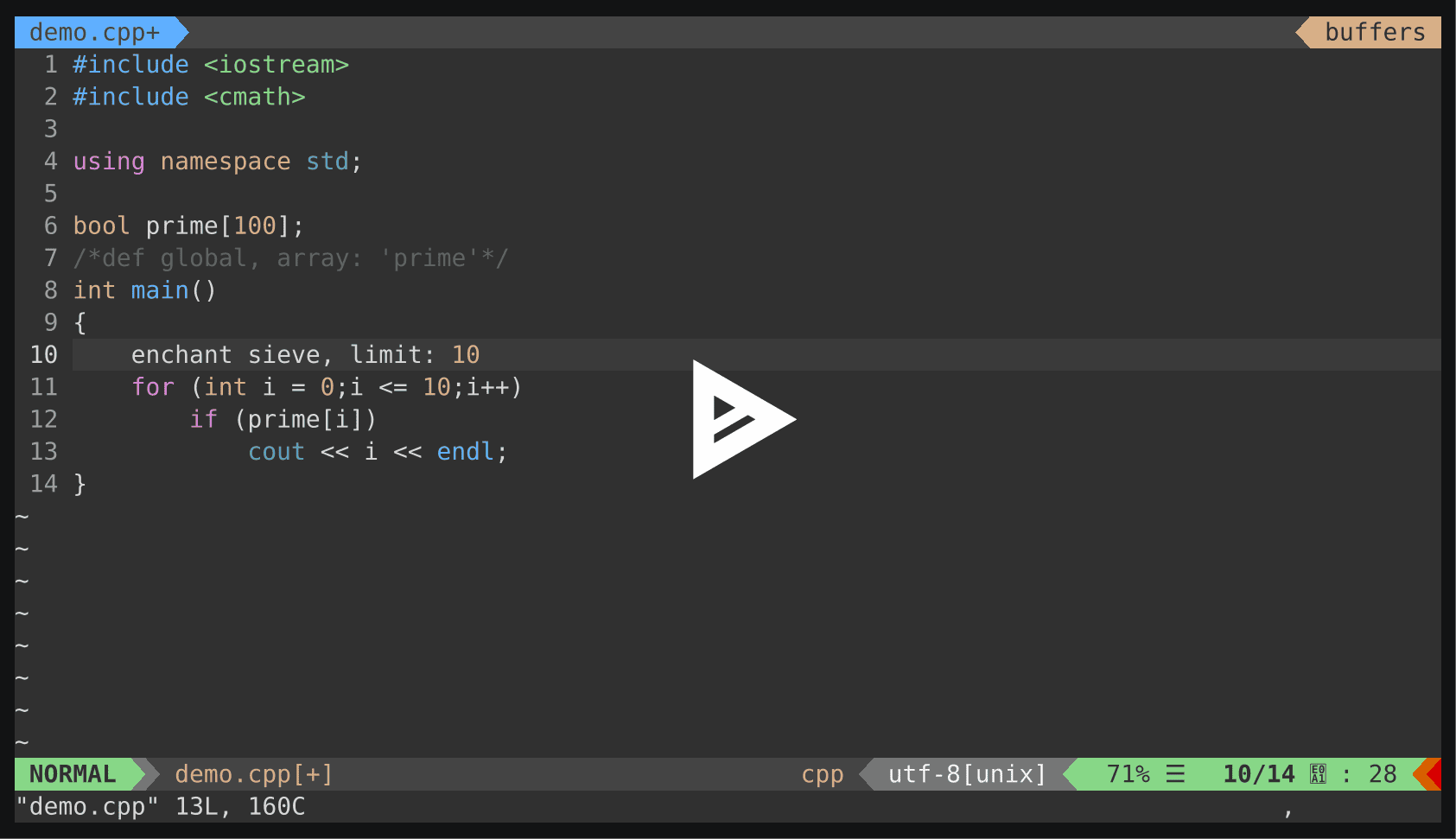Click the cout << i << endl; line
The height and width of the screenshot is (839, 1456).
(x=378, y=452)
